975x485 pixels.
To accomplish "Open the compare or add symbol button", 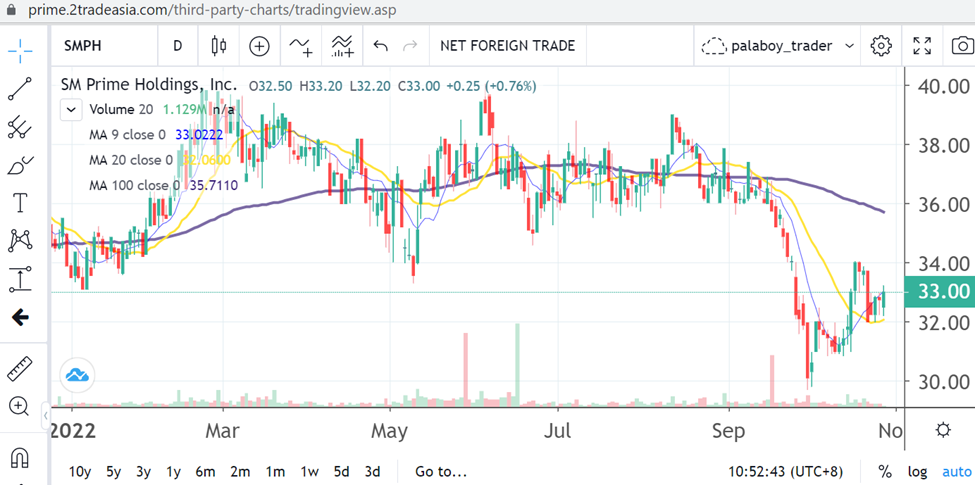I will (x=259, y=45).
